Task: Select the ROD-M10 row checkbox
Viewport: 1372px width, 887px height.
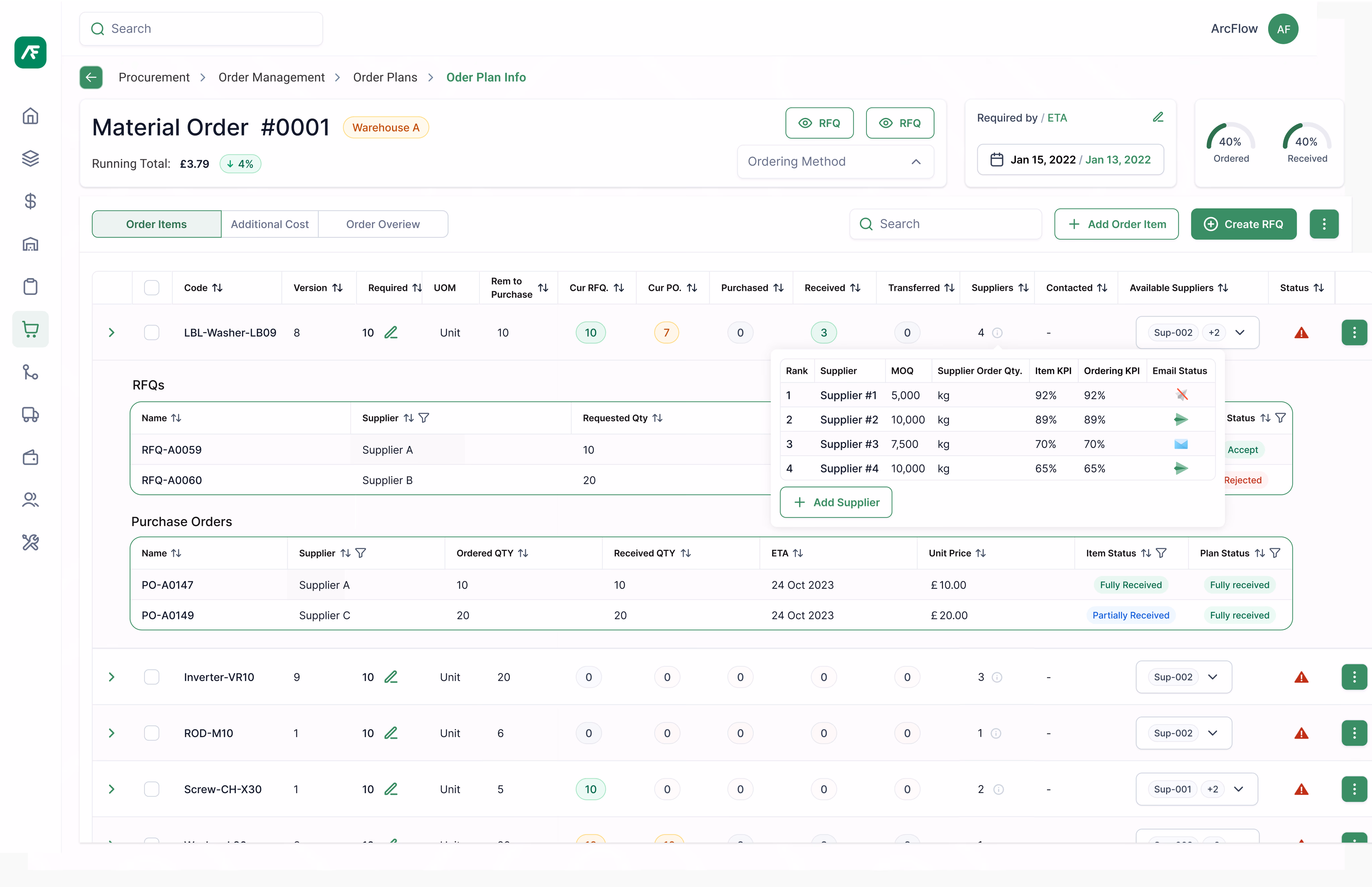Action: 151,733
